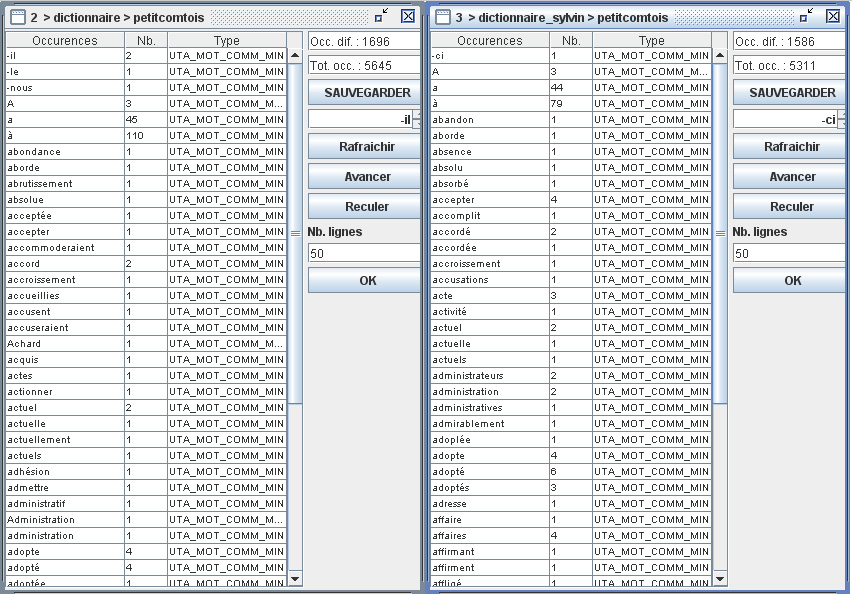Viewport: 852px width, 594px height.
Task: Click Nb. column header in dictionnaire_sylvin window
Action: tap(571, 41)
